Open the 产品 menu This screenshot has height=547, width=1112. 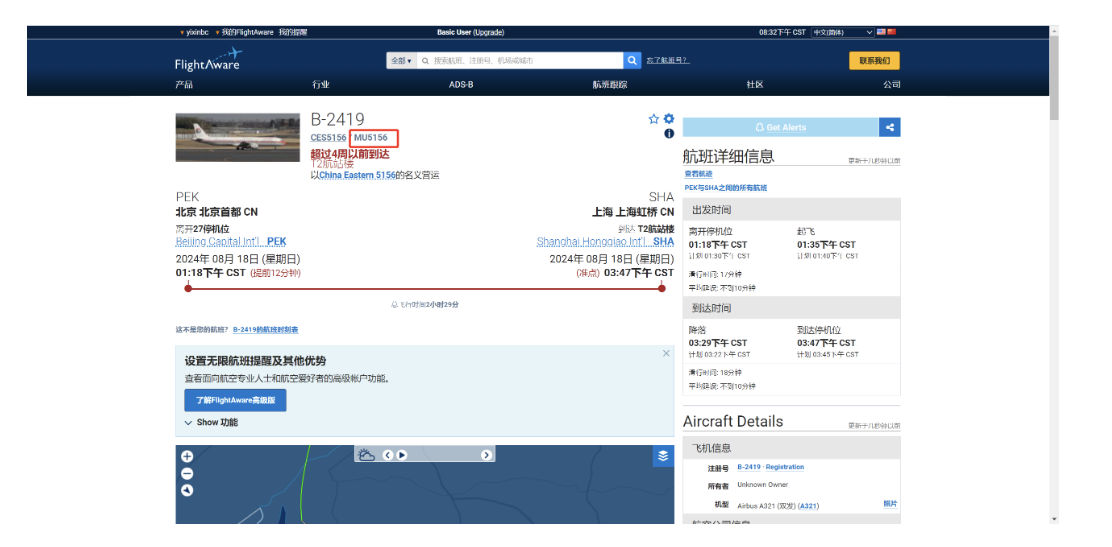[184, 84]
